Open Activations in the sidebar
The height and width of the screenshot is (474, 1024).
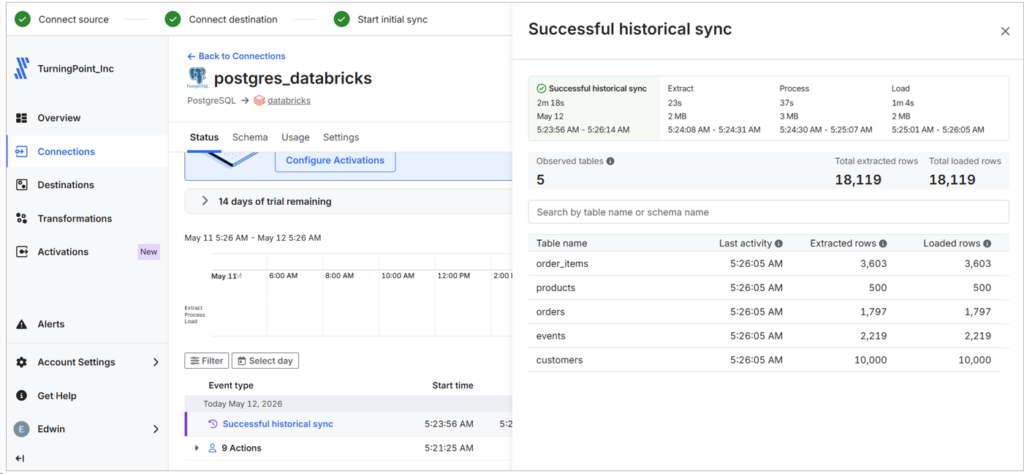63,252
